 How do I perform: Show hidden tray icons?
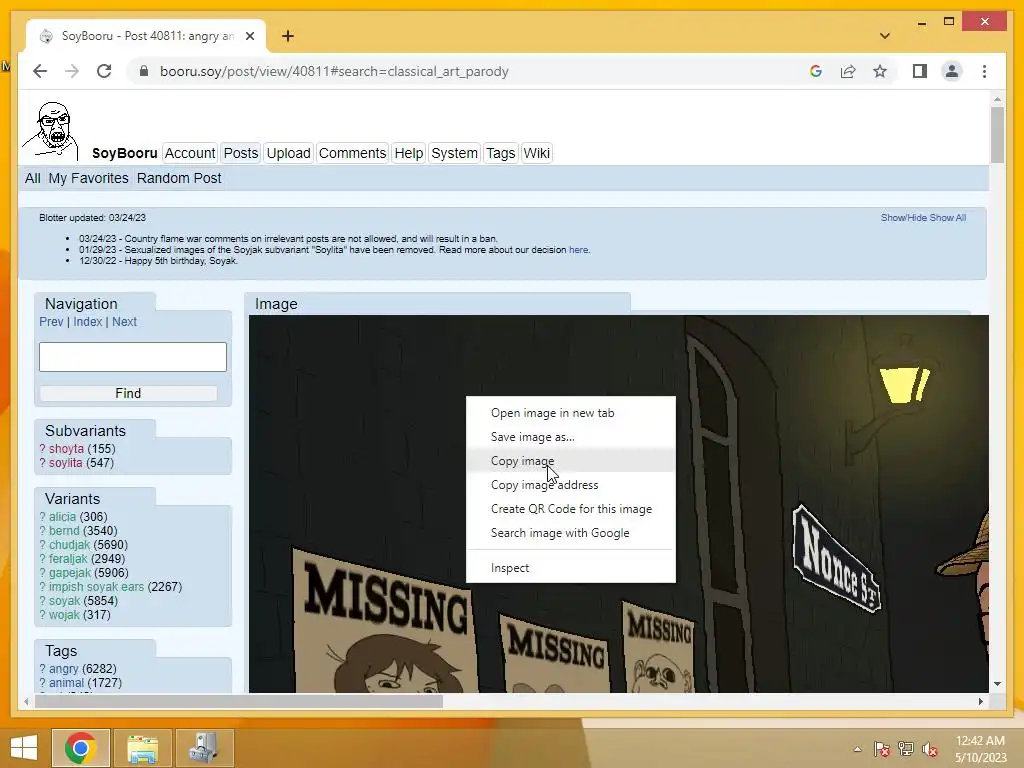pos(857,749)
